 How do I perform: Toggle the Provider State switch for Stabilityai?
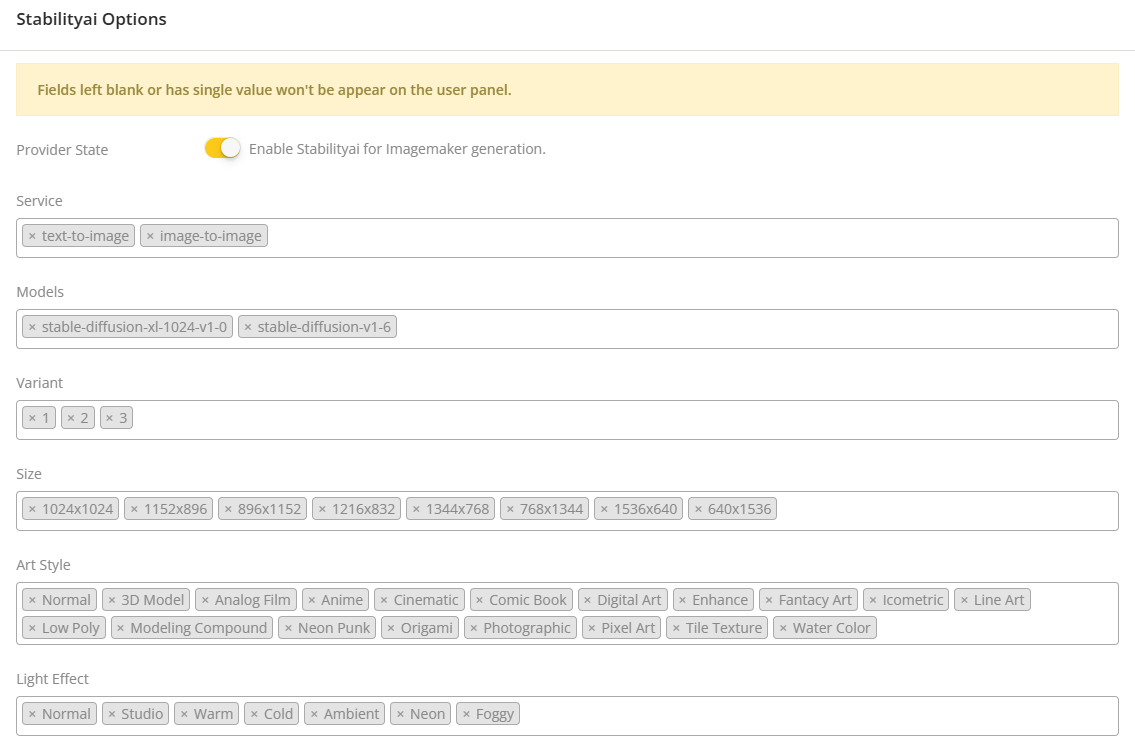[x=222, y=148]
